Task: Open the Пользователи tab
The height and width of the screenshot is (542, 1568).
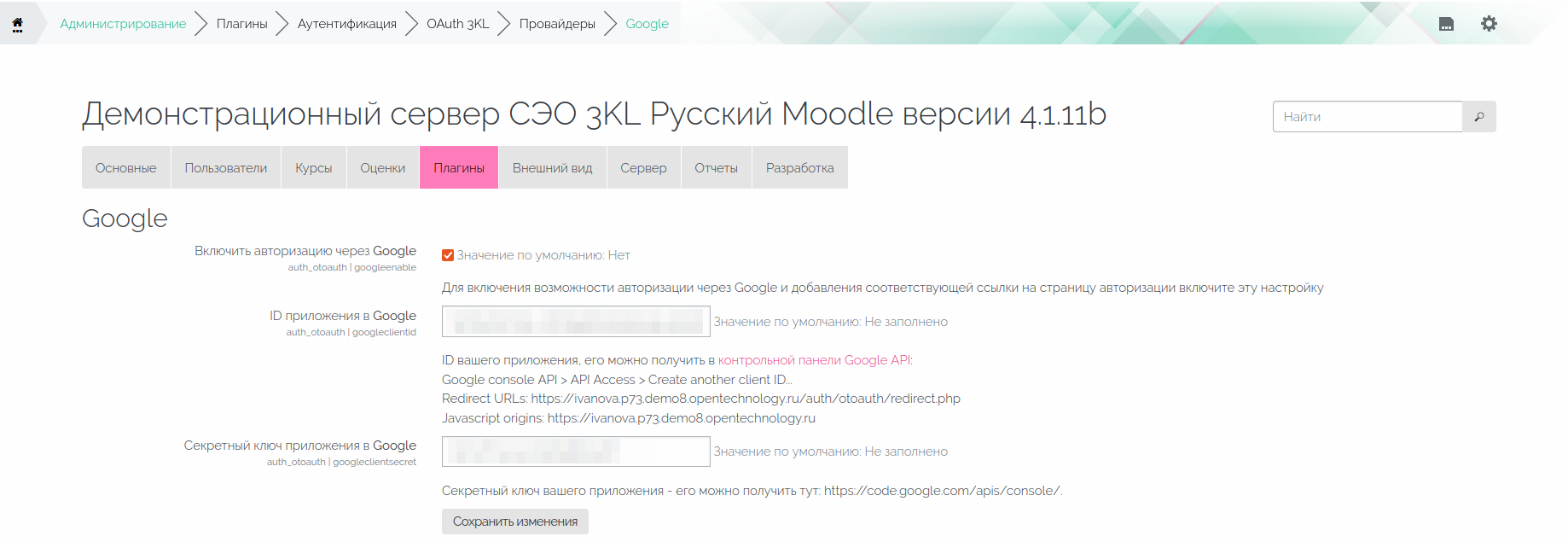Action: tap(226, 167)
